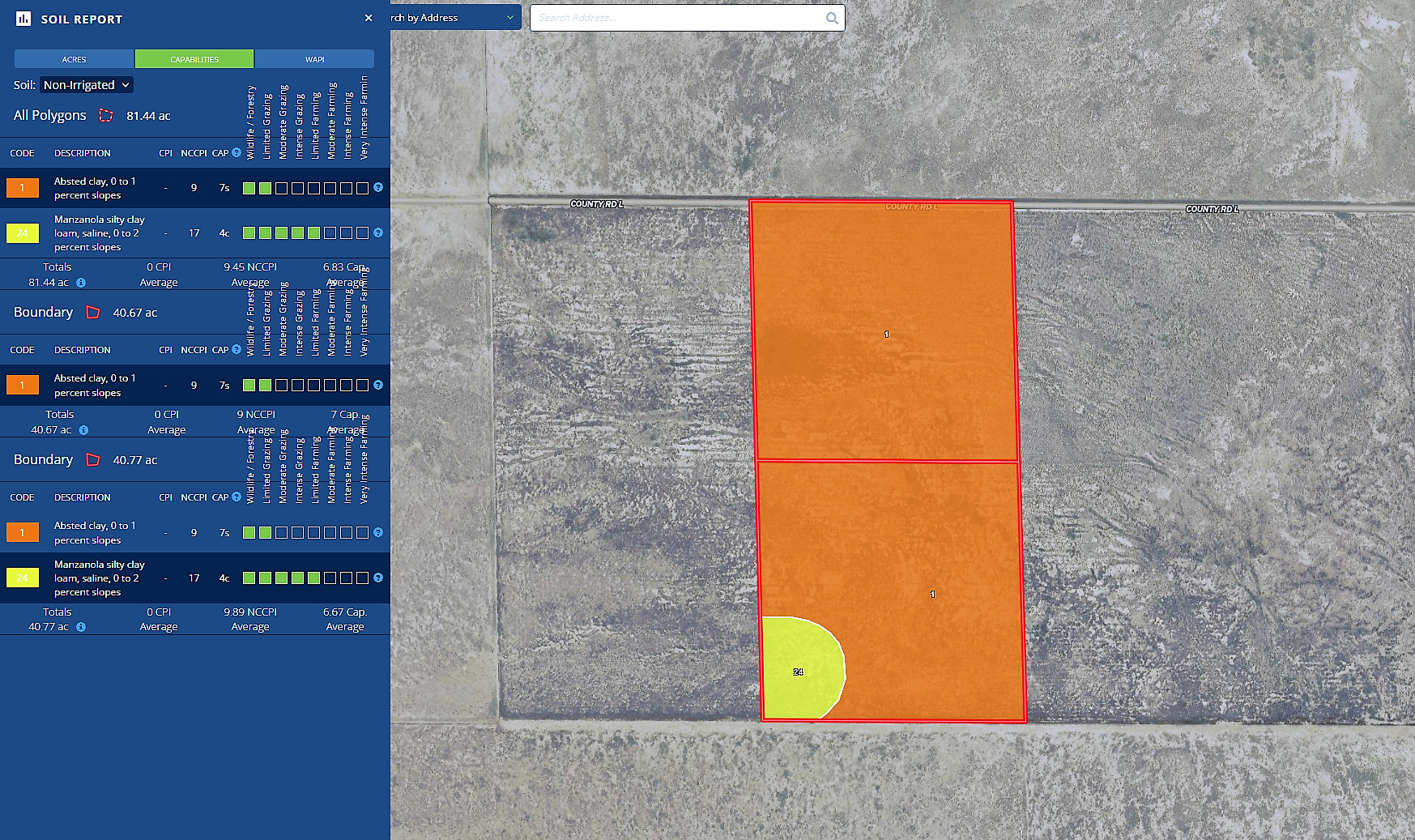Image resolution: width=1415 pixels, height=840 pixels.
Task: Click Limited Farming green box, Manzanola row, All Polygons
Action: 313,233
